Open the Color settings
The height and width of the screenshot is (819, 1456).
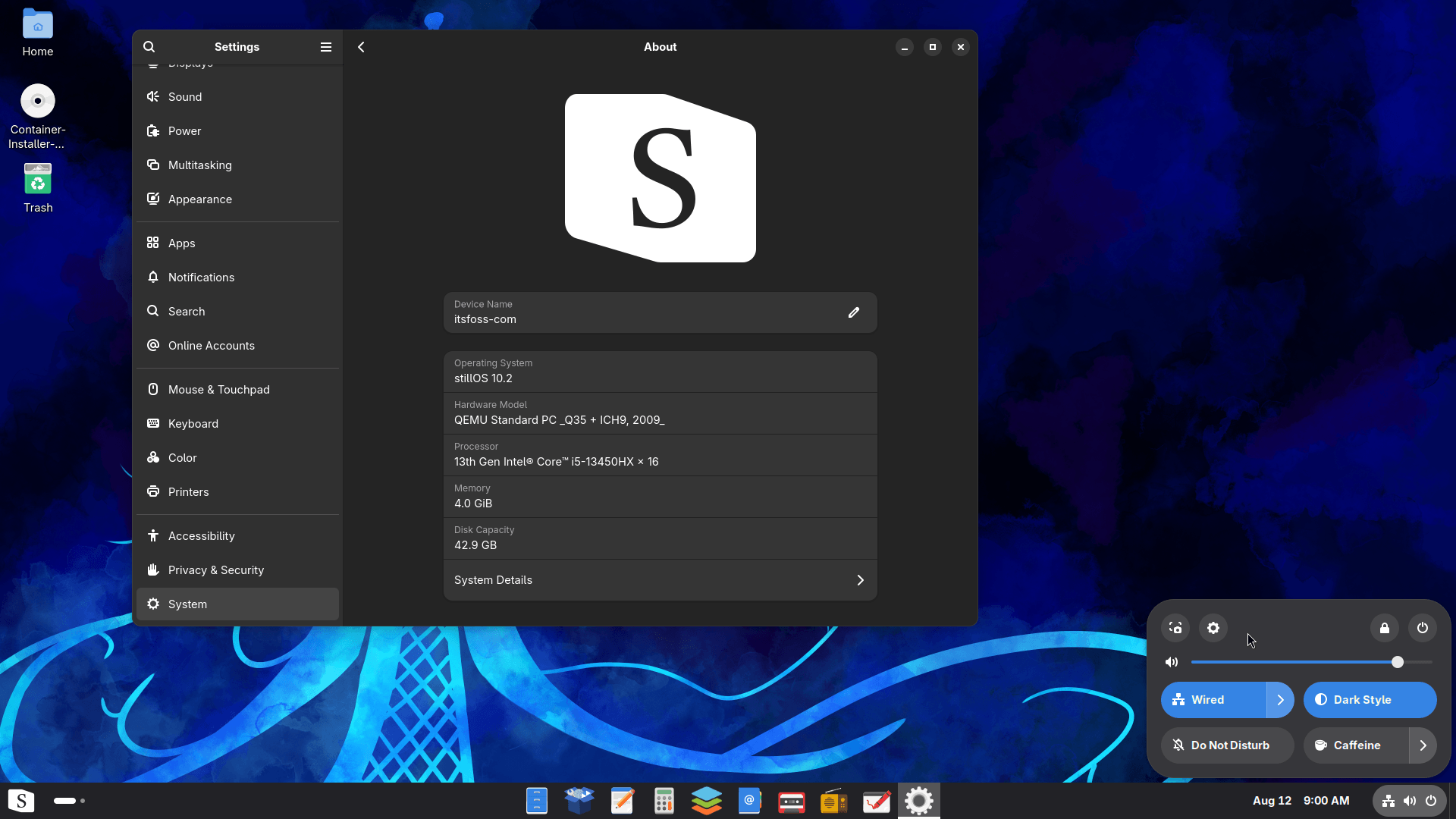[x=237, y=458]
